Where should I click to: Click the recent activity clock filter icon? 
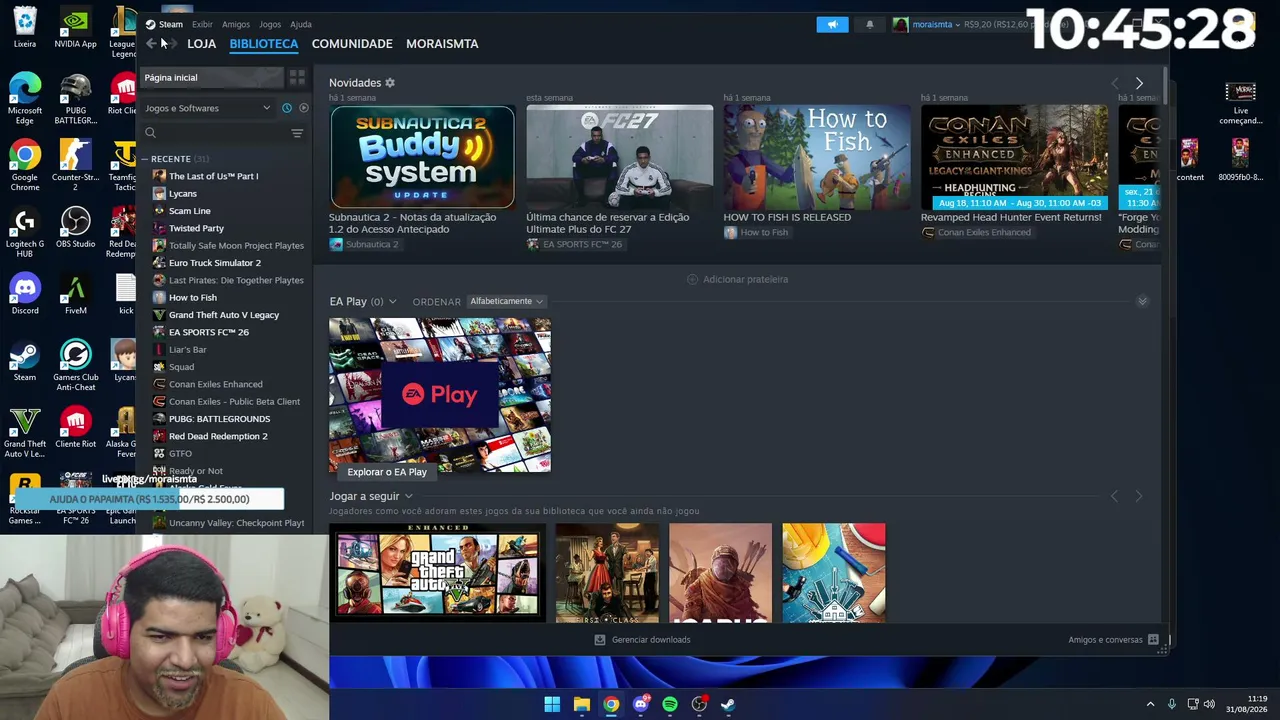point(287,108)
